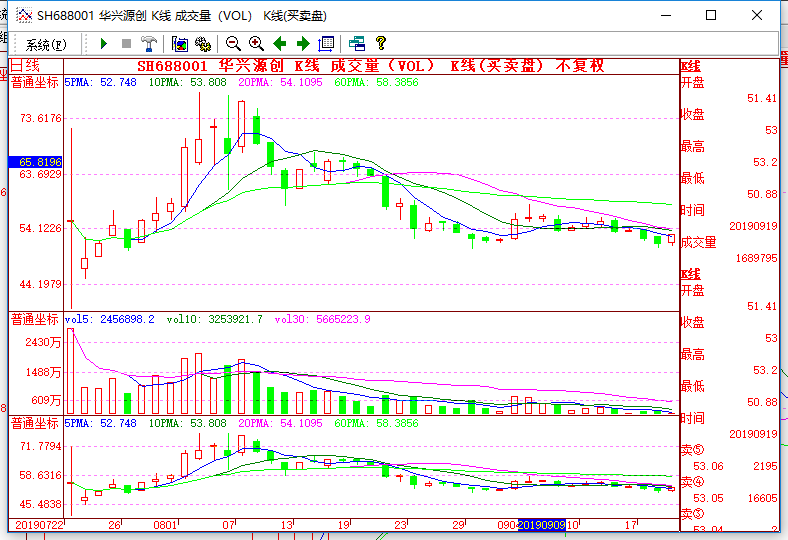
Task: Click the 60PMA: 58.3856 indicator in top panel
Action: click(376, 82)
